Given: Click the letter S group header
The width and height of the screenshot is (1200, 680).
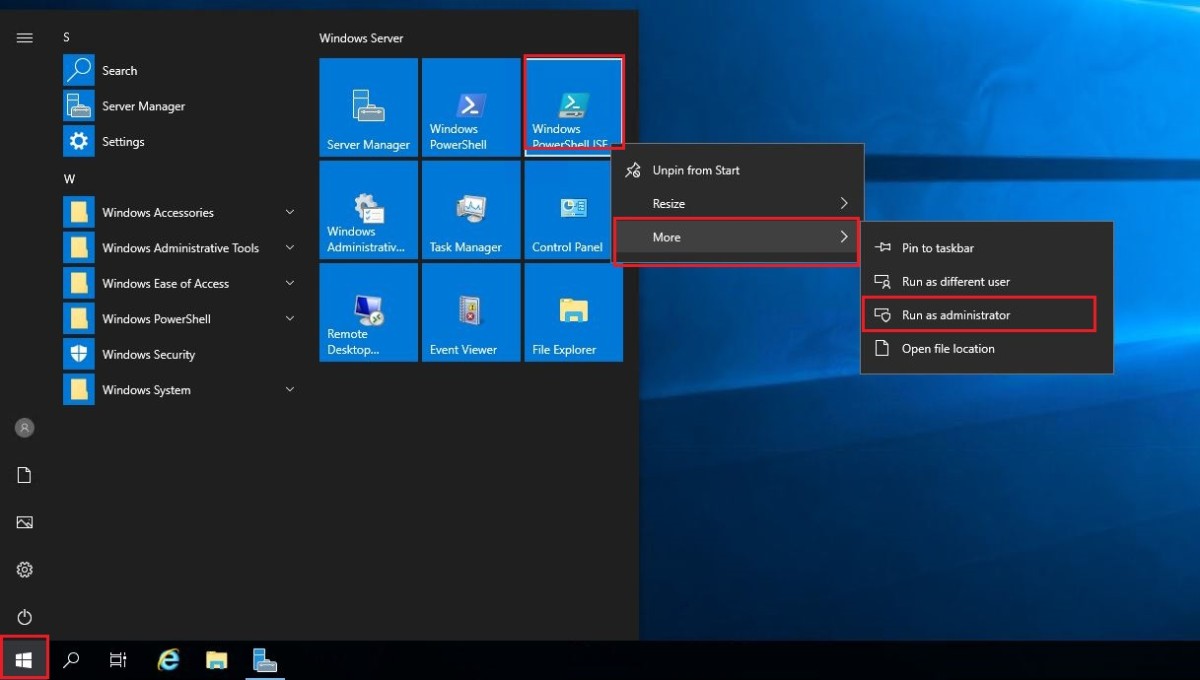Looking at the screenshot, I should pos(67,37).
